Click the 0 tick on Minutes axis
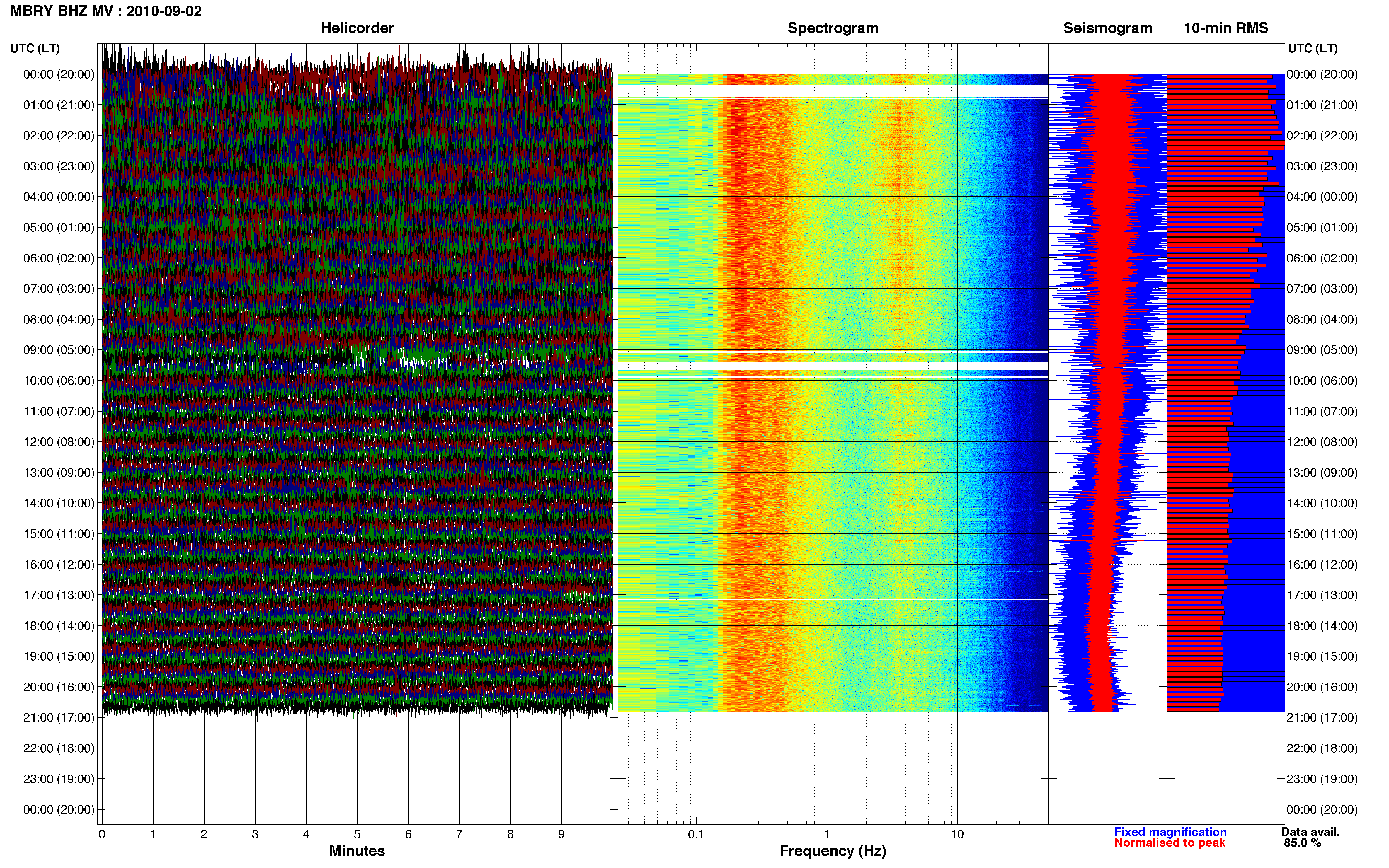 pyautogui.click(x=102, y=835)
